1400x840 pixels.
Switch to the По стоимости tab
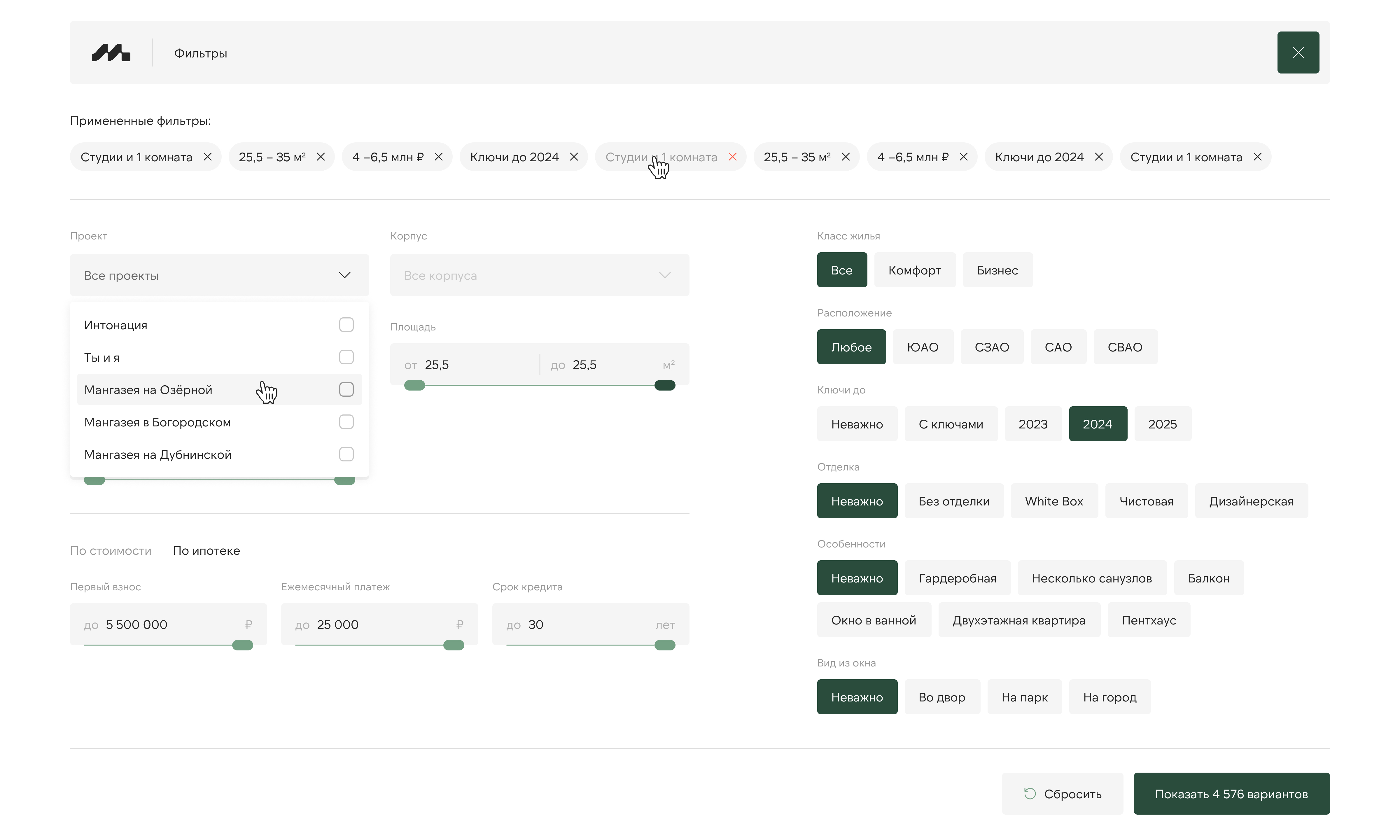click(110, 551)
